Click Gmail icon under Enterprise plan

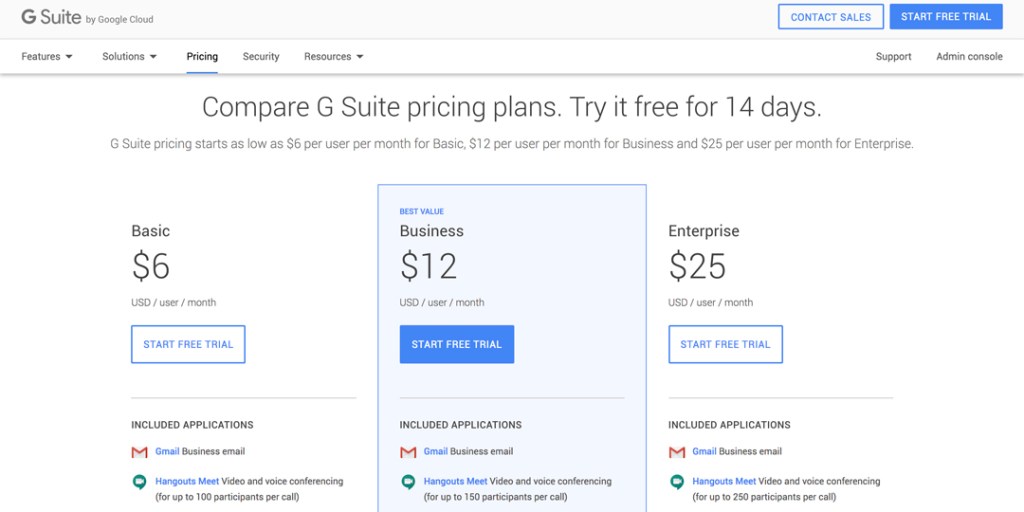(x=677, y=452)
